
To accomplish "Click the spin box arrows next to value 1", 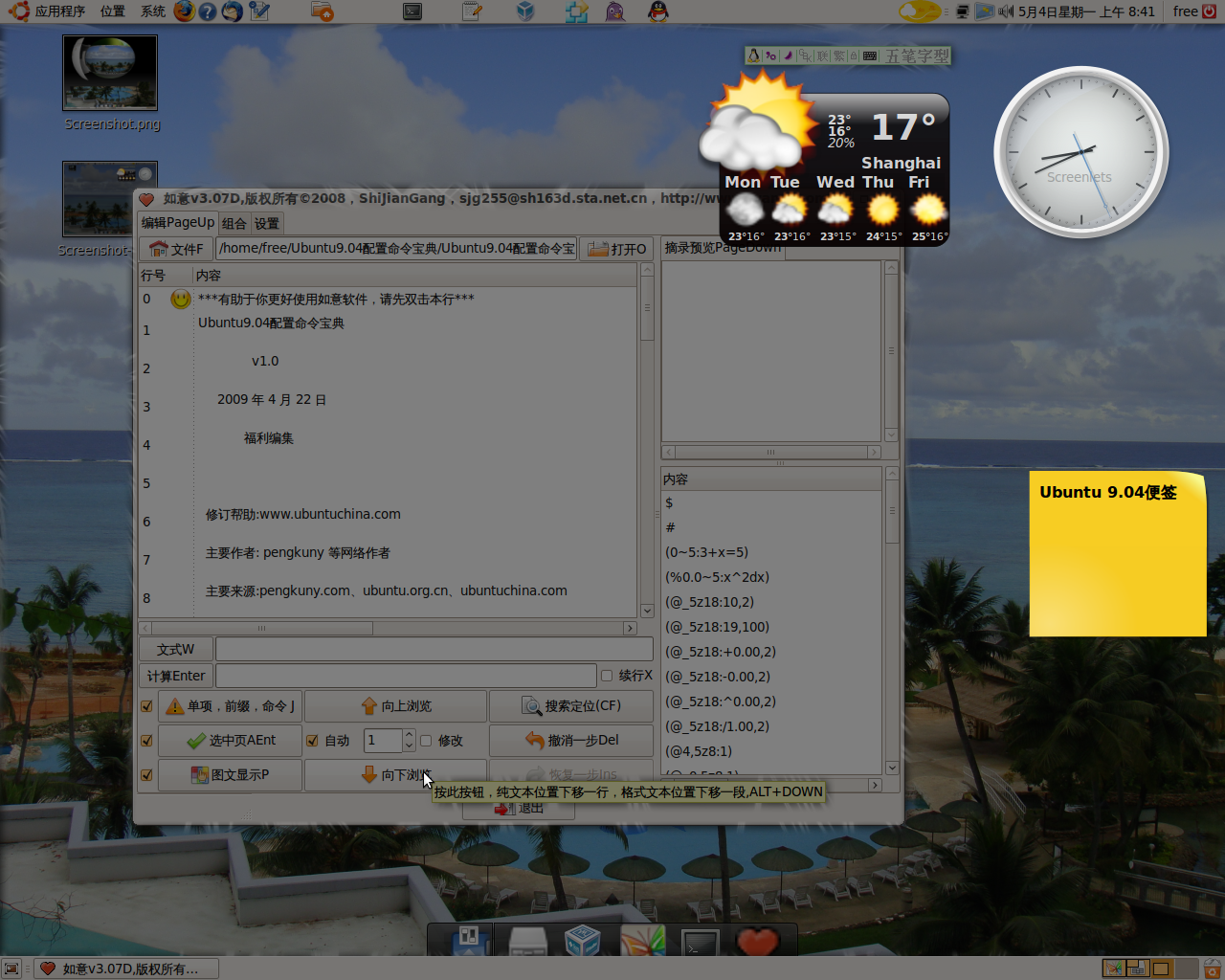I will pyautogui.click(x=409, y=741).
